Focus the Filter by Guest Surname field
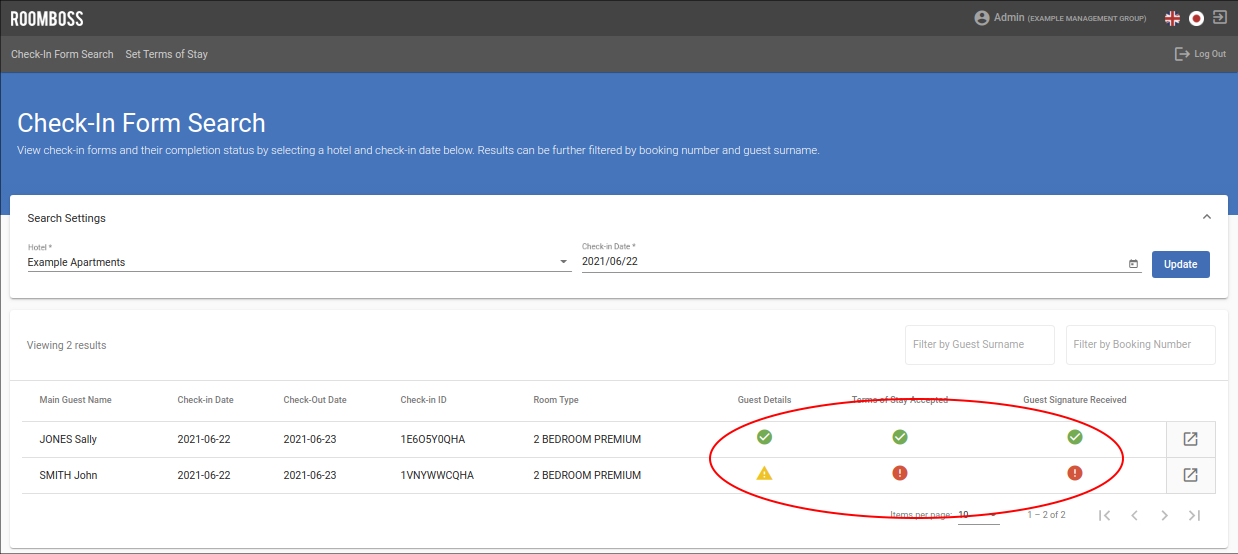Image resolution: width=1238 pixels, height=554 pixels. pyautogui.click(x=979, y=344)
